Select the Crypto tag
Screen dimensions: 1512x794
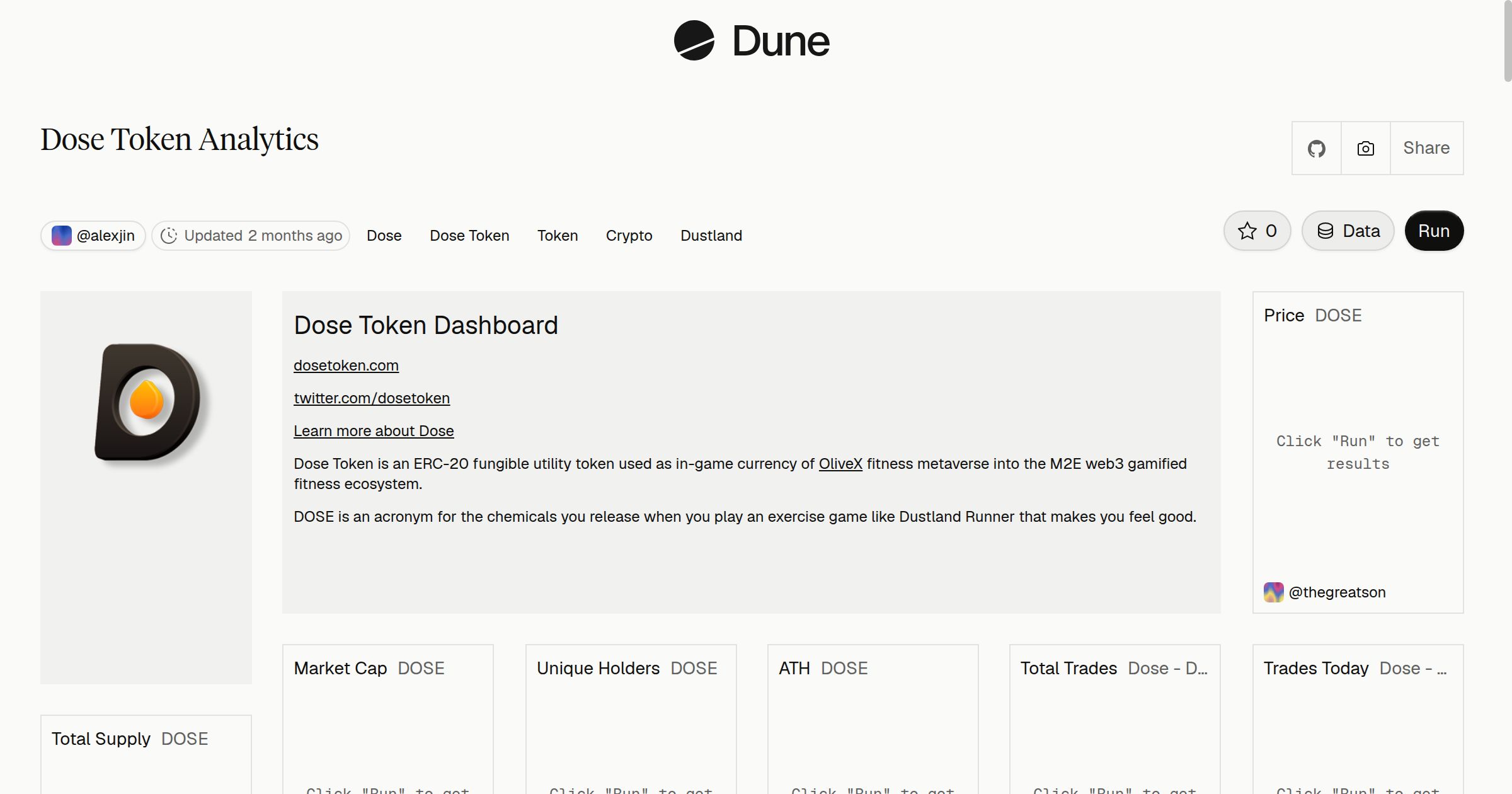629,236
